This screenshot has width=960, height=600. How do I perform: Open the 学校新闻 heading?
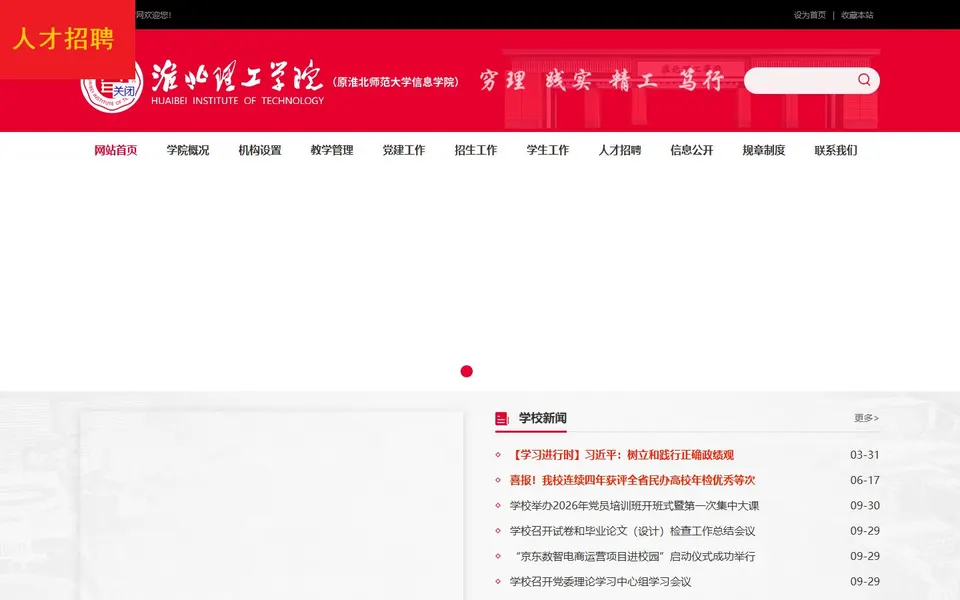coord(542,418)
